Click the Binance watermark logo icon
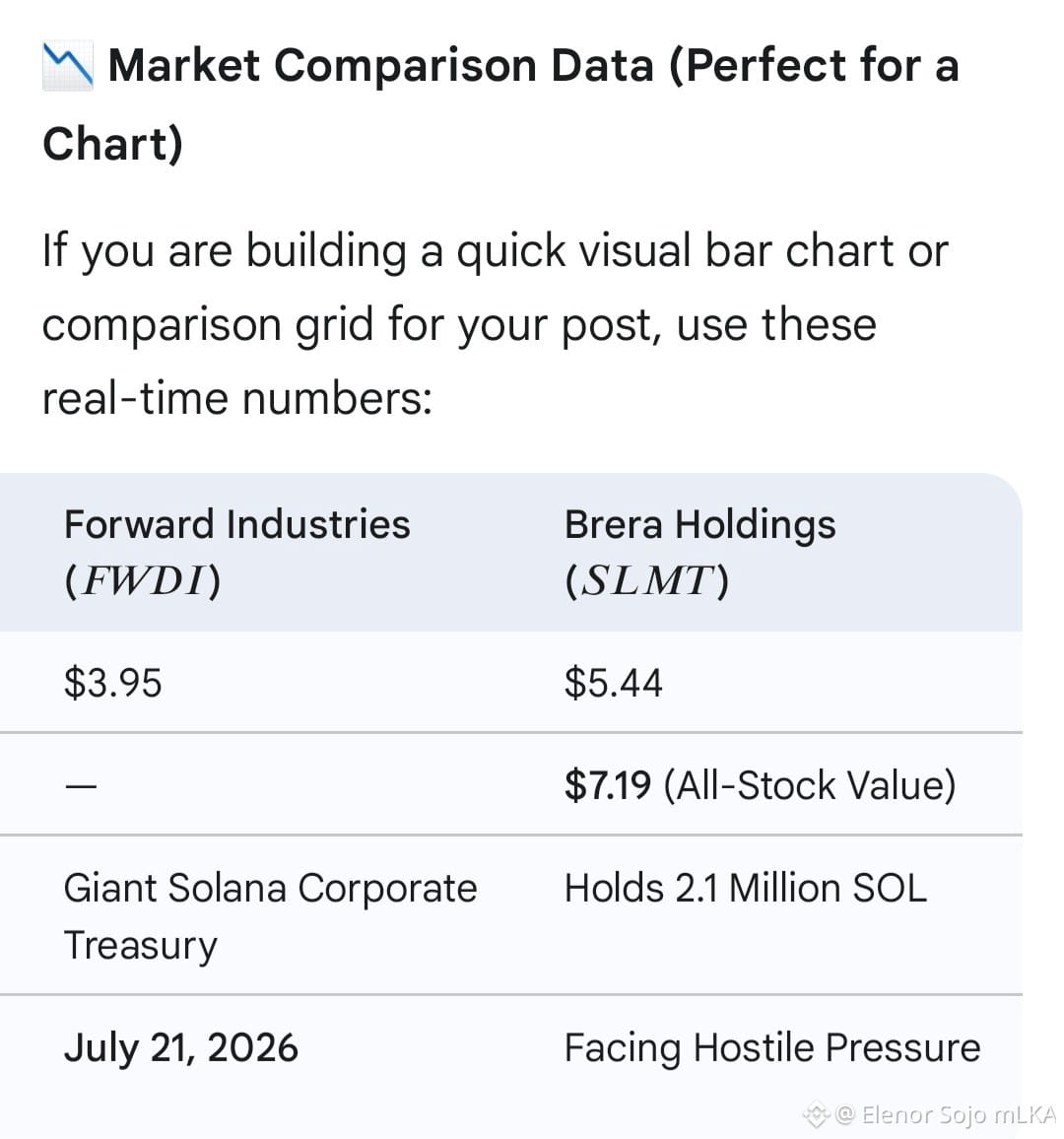Image resolution: width=1064 pixels, height=1139 pixels. tap(816, 1113)
